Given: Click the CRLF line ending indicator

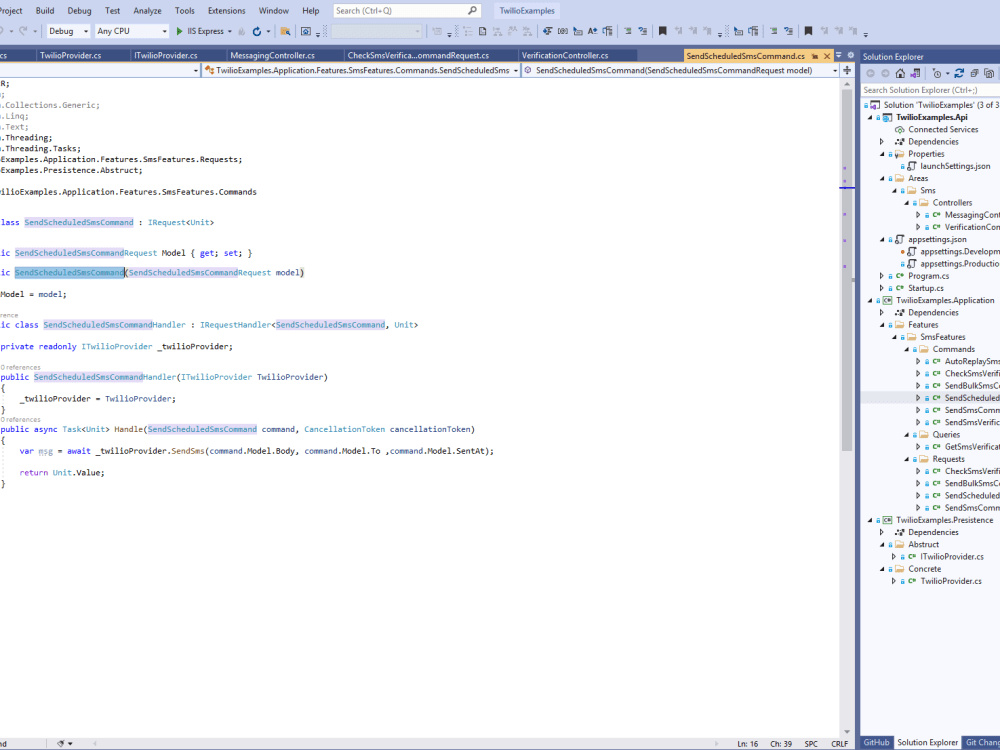Looking at the screenshot, I should click(x=840, y=744).
